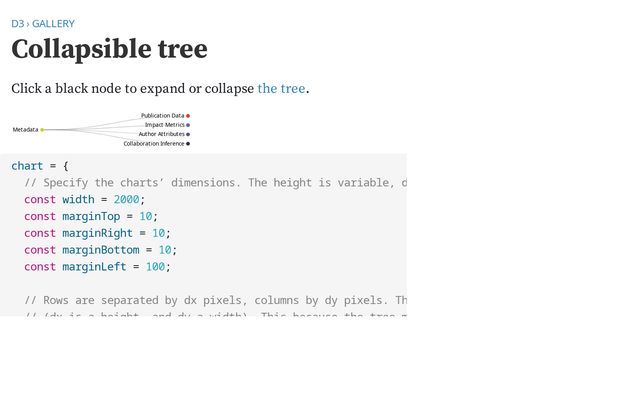Click the Collaboration Inference label
The width and height of the screenshot is (640, 400).
coord(154,144)
